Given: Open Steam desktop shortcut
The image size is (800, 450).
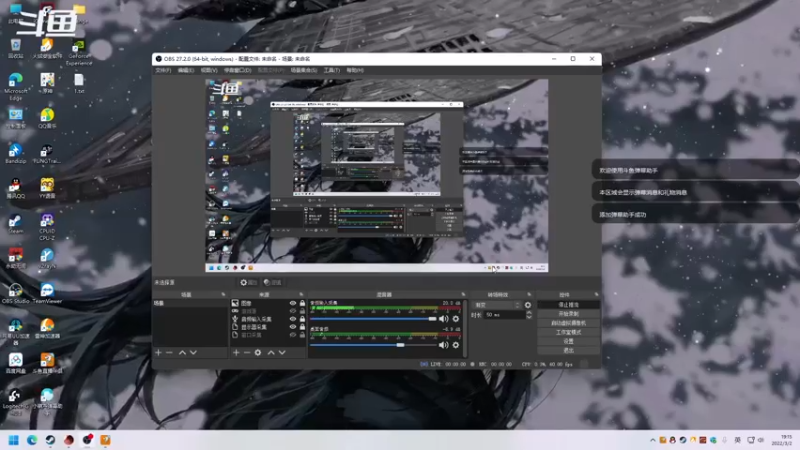Looking at the screenshot, I should coord(15,223).
